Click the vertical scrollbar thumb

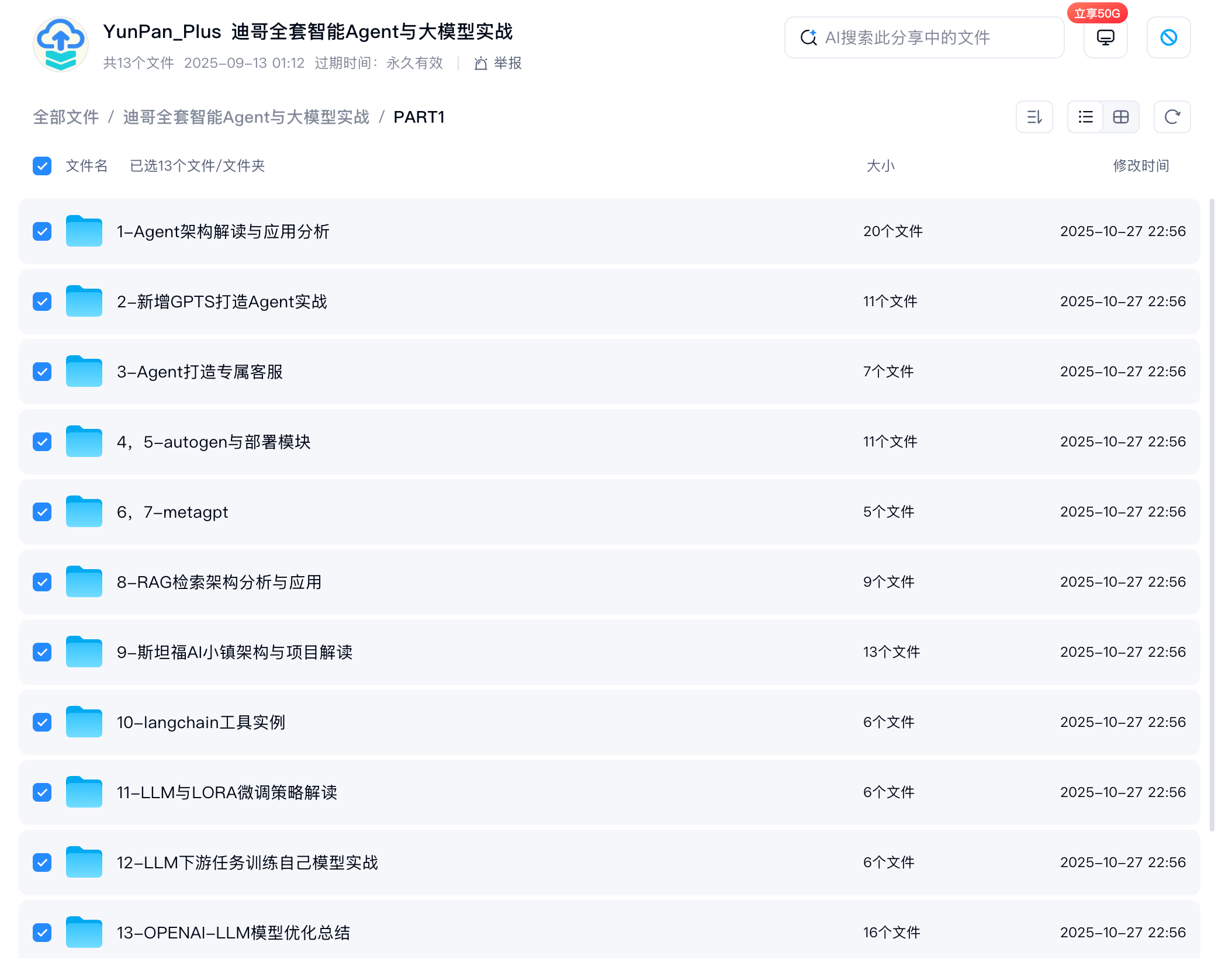(1212, 514)
